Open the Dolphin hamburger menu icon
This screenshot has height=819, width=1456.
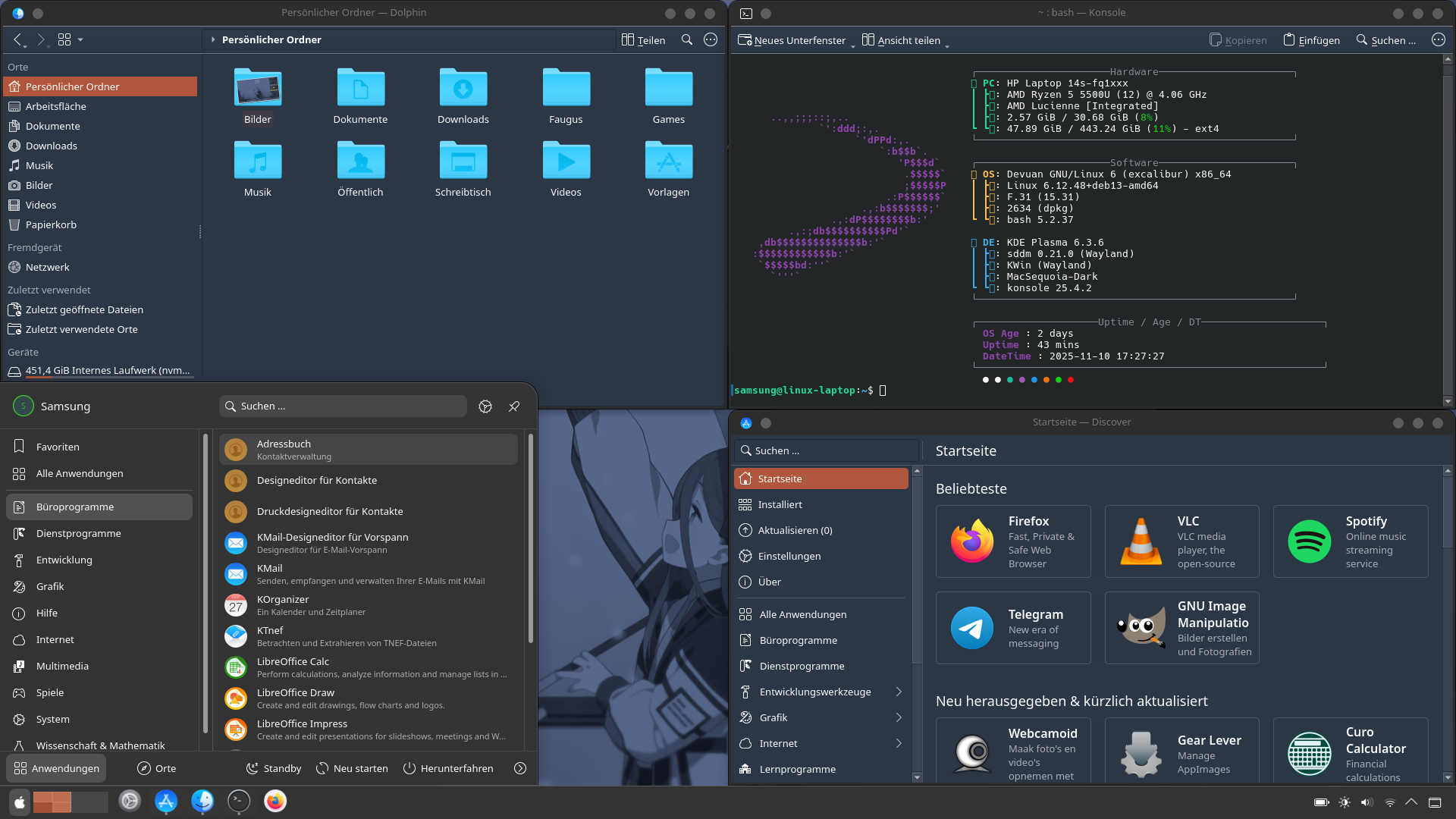(x=711, y=39)
